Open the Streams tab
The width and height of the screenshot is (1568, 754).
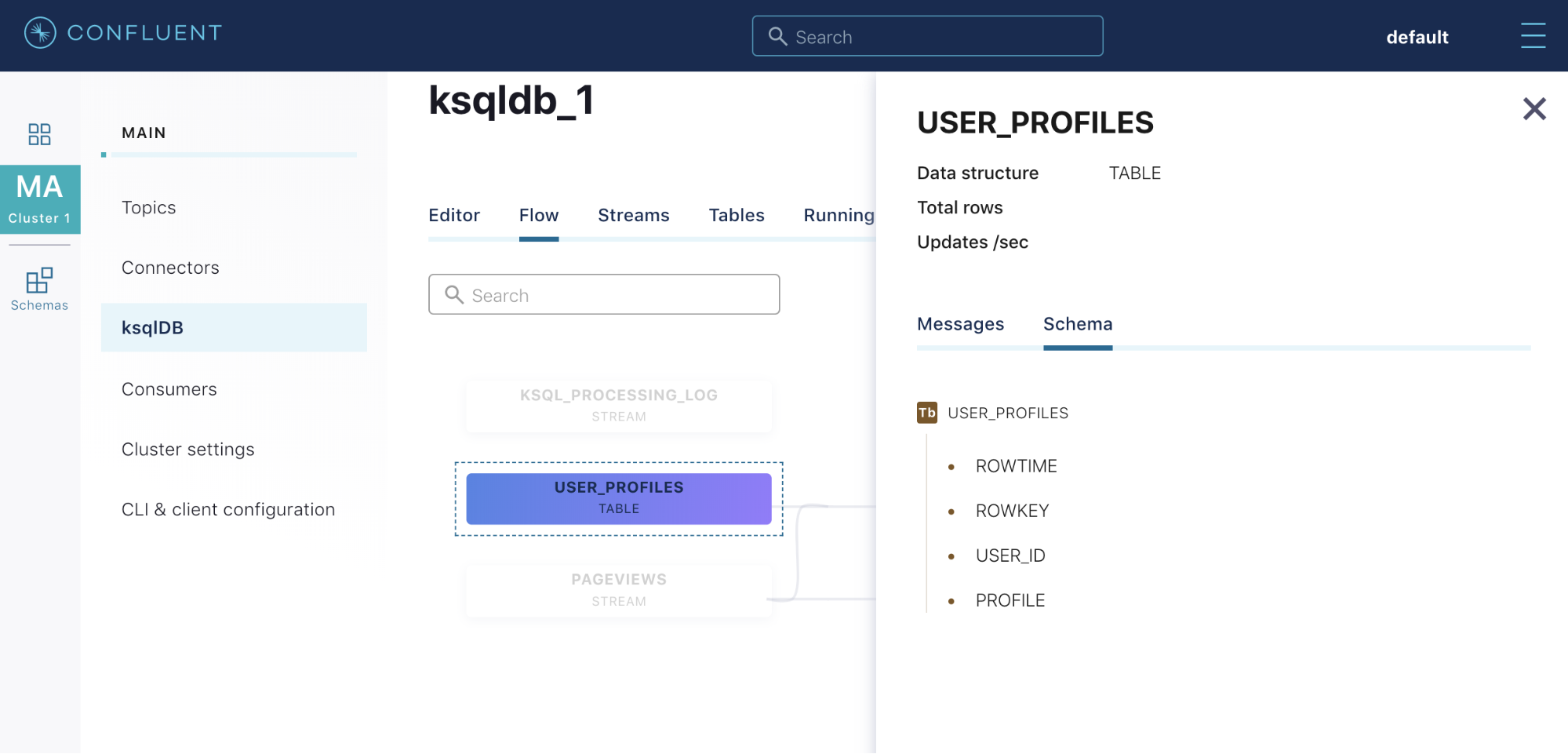click(x=634, y=215)
